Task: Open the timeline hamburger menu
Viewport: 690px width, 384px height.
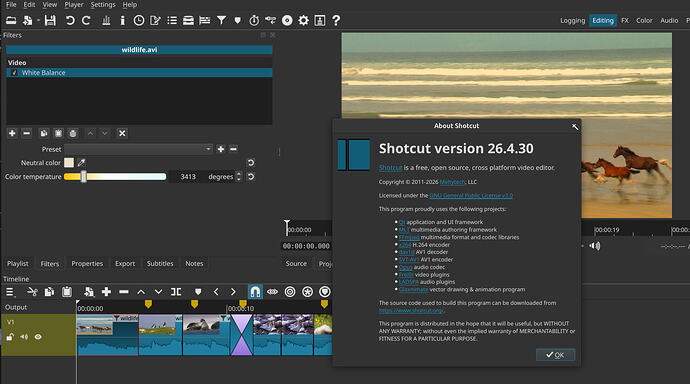Action: tap(10, 292)
